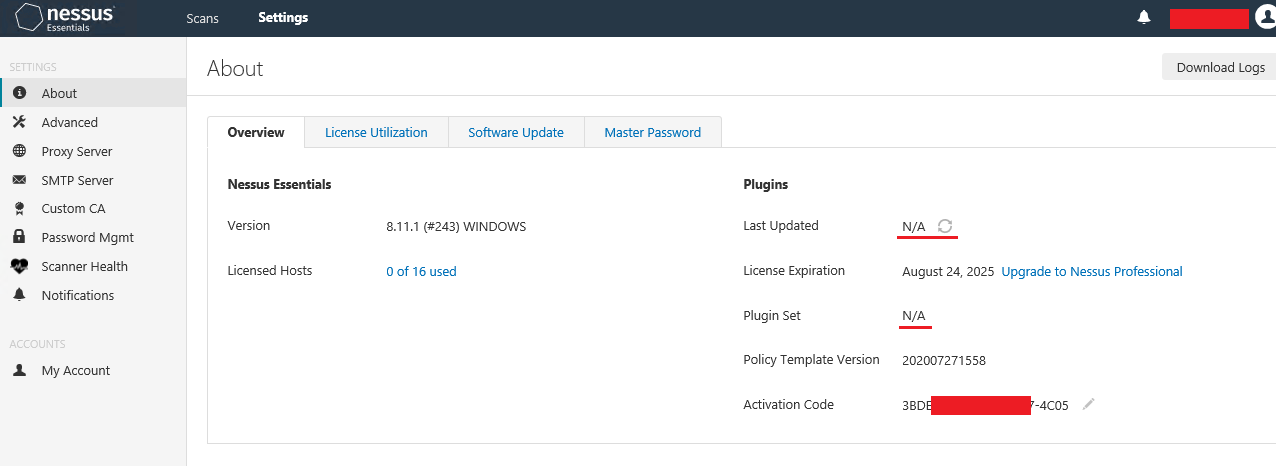The image size is (1276, 466).
Task: Select SMTP Server in the sidebar
Action: click(x=93, y=180)
